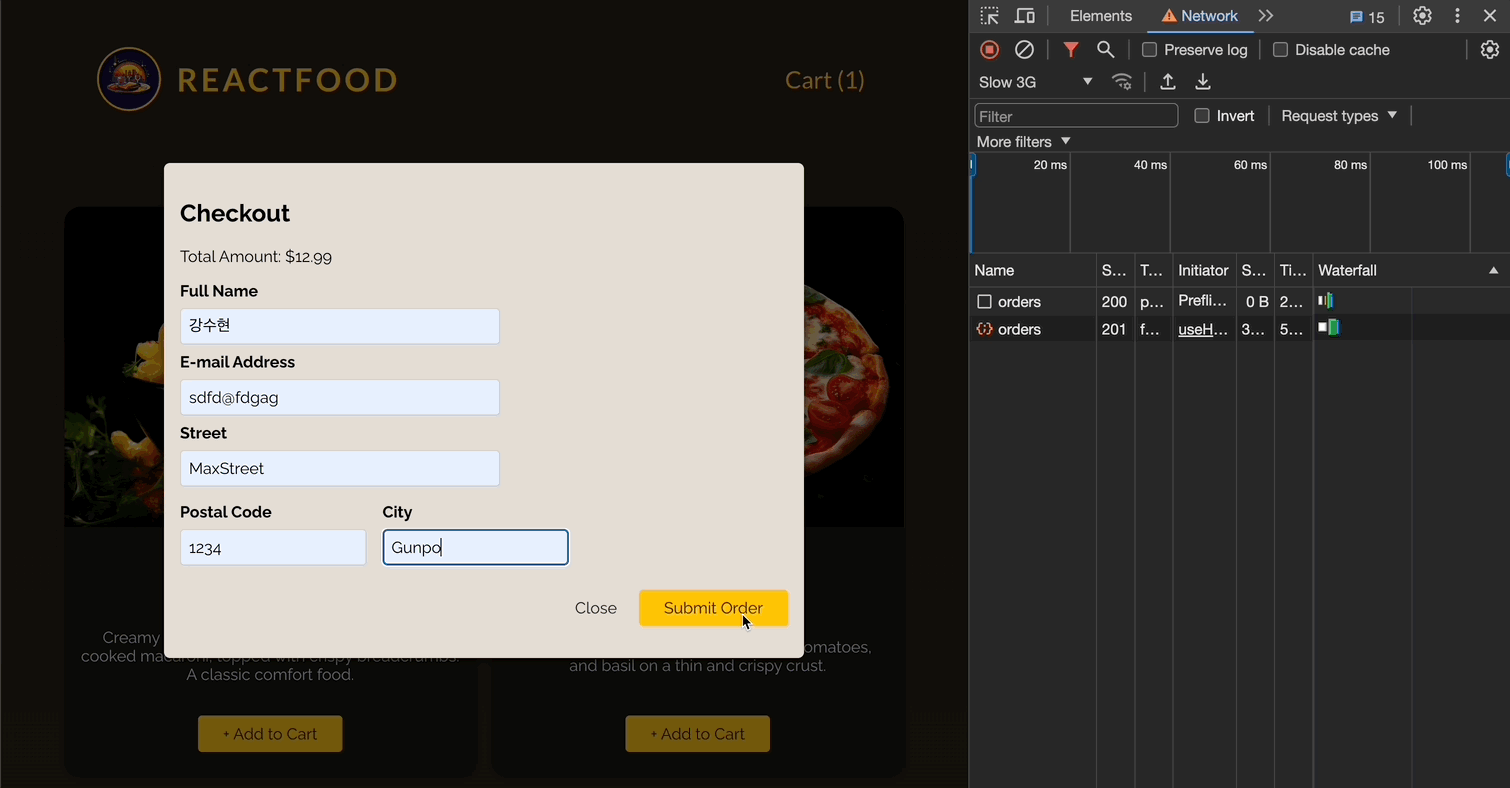Sort by the Name column header
This screenshot has width=1510, height=788.
pyautogui.click(x=1033, y=271)
